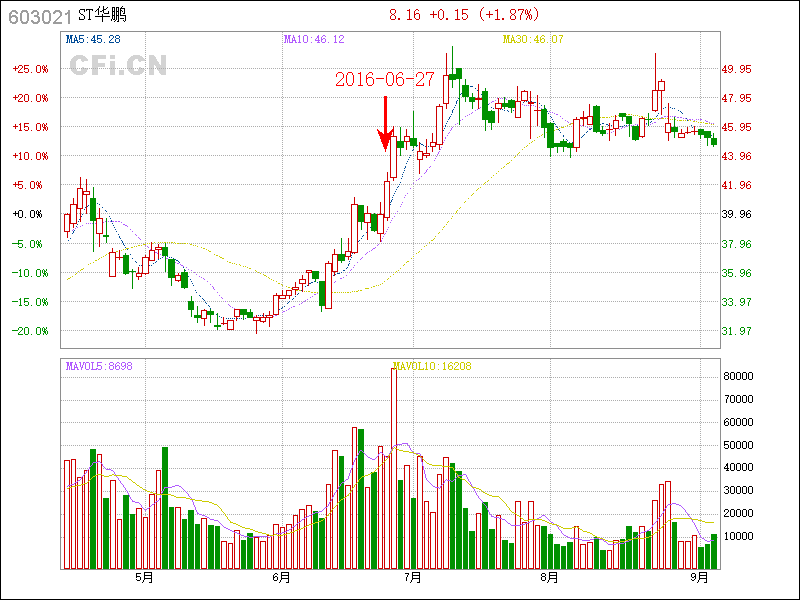Click the 8.16 +0.15 (+1.87%) price quote
Screen dimensions: 800x600
(463, 15)
